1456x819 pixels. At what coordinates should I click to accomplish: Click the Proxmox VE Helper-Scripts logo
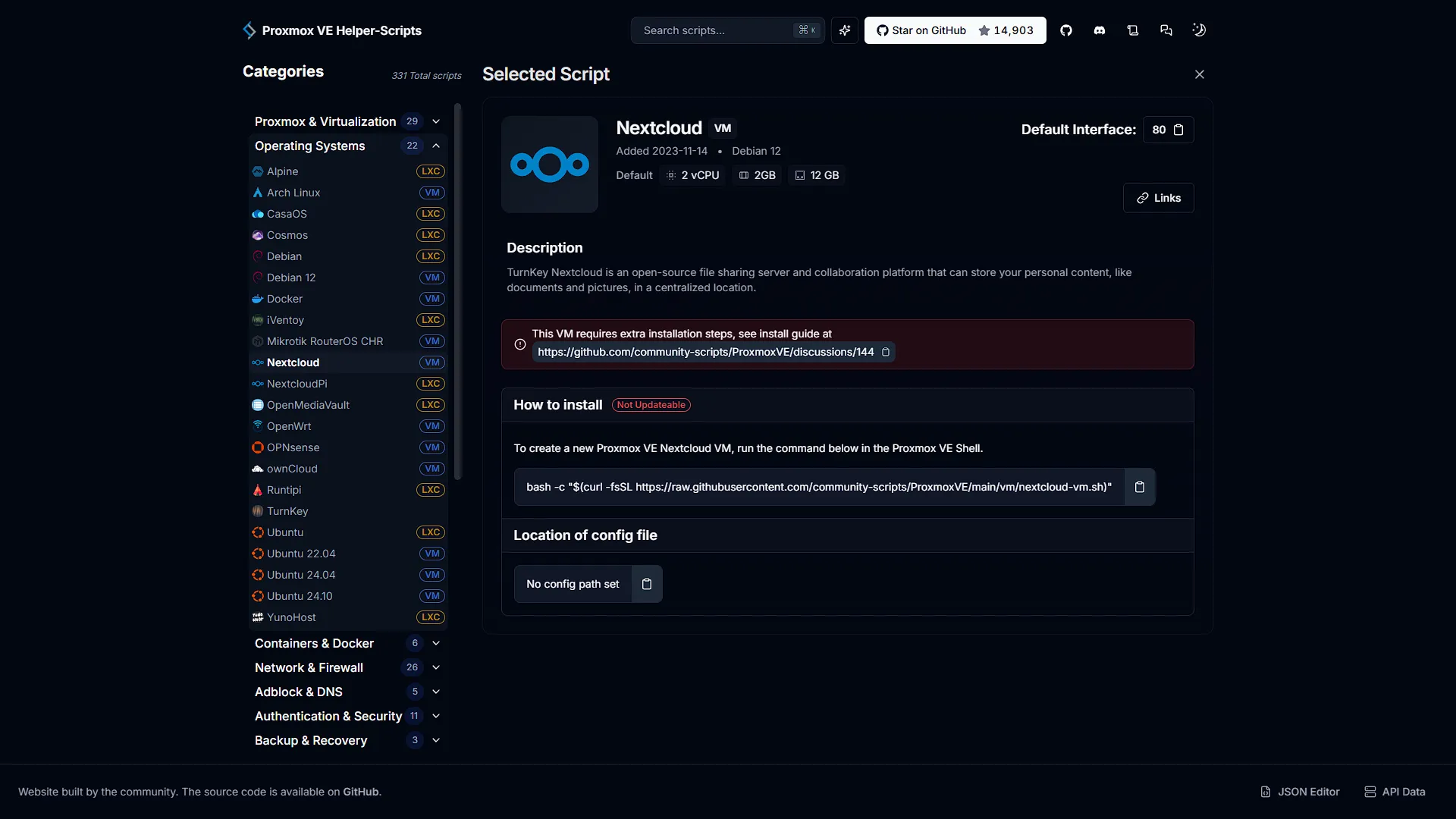click(332, 30)
